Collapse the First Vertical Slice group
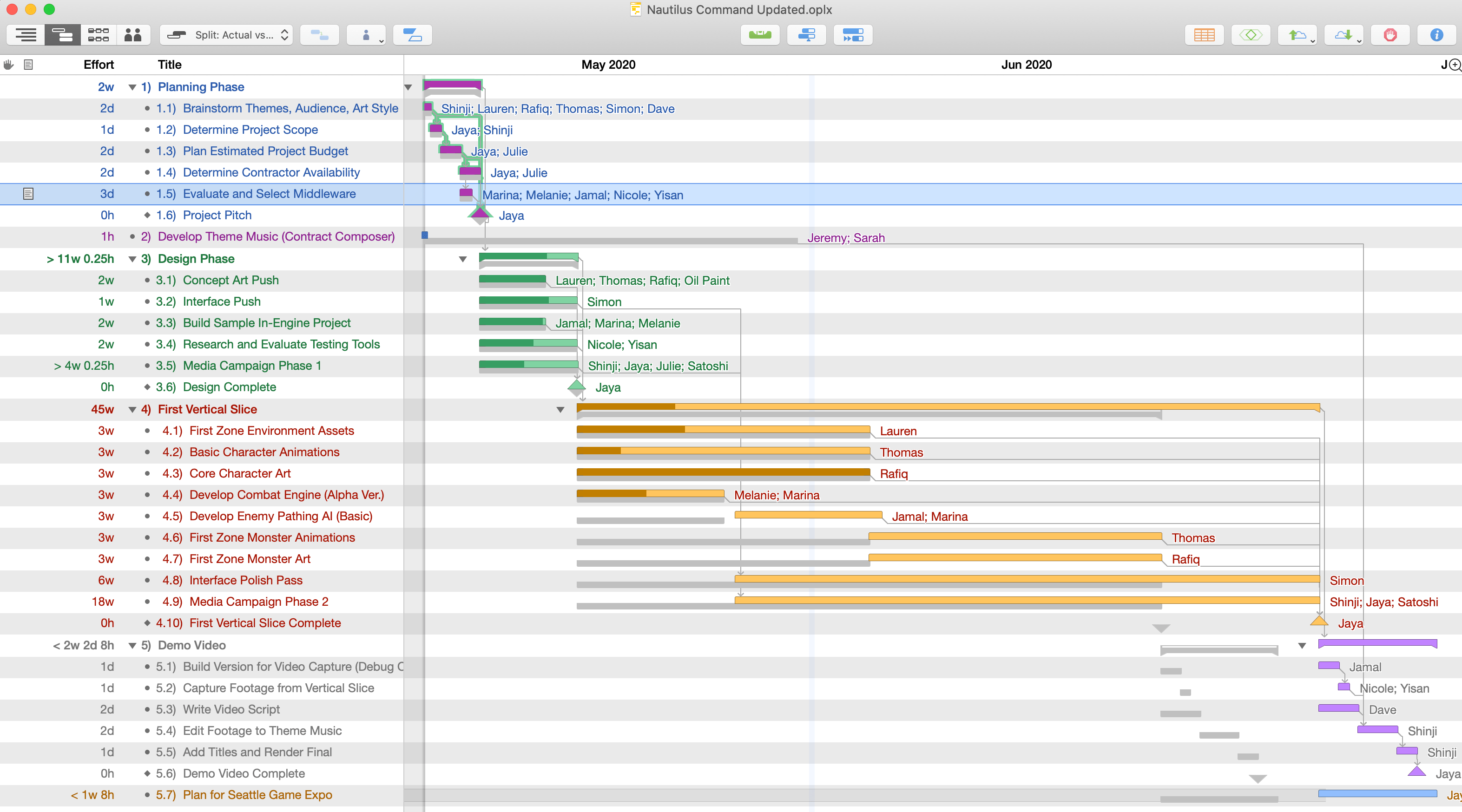1462x812 pixels. [x=131, y=409]
